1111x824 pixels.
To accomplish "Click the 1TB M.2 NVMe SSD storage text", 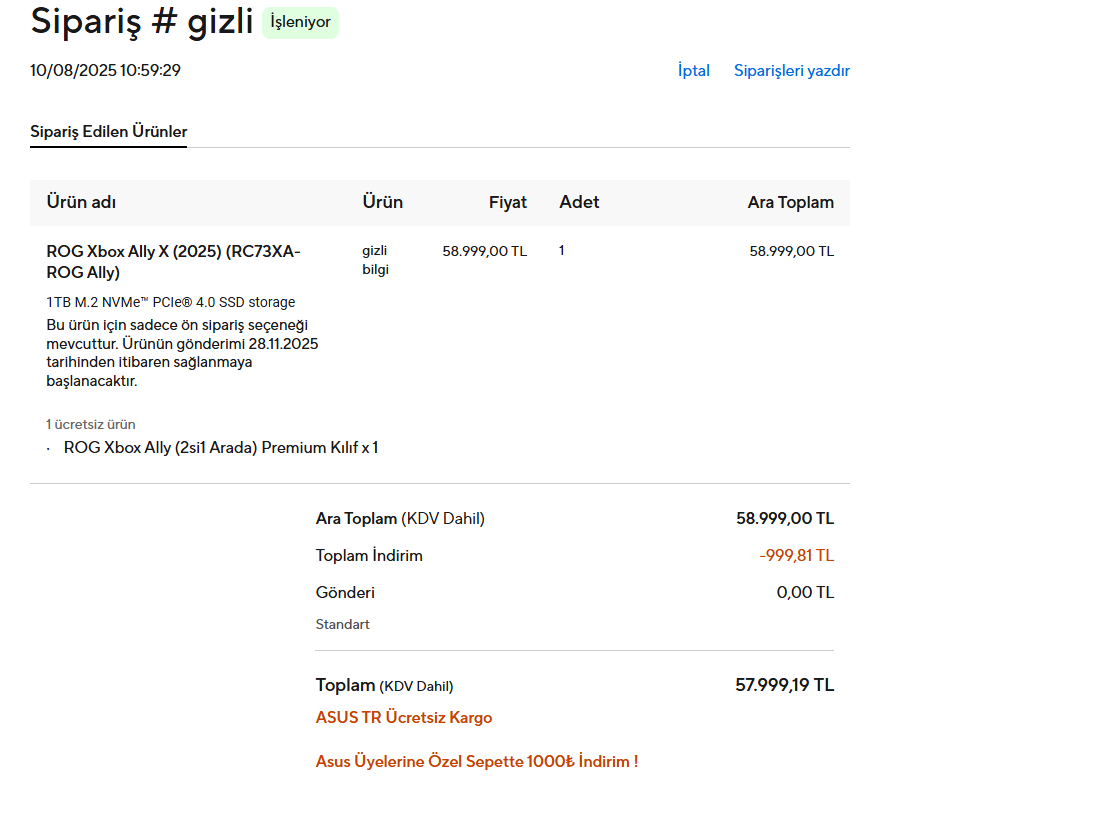I will tap(170, 302).
